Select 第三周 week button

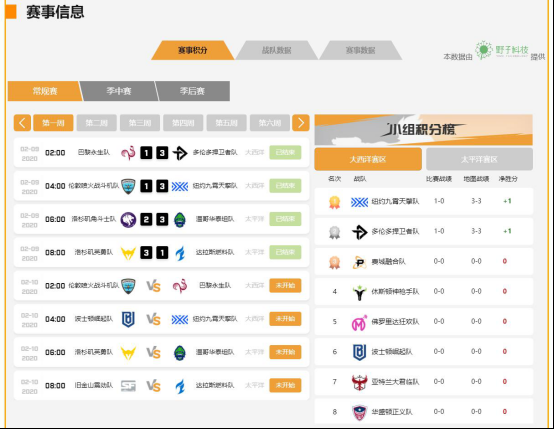tap(140, 123)
